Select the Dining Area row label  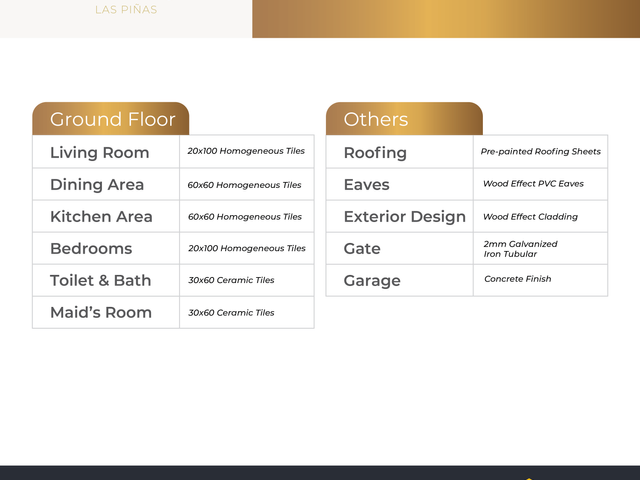coord(97,184)
